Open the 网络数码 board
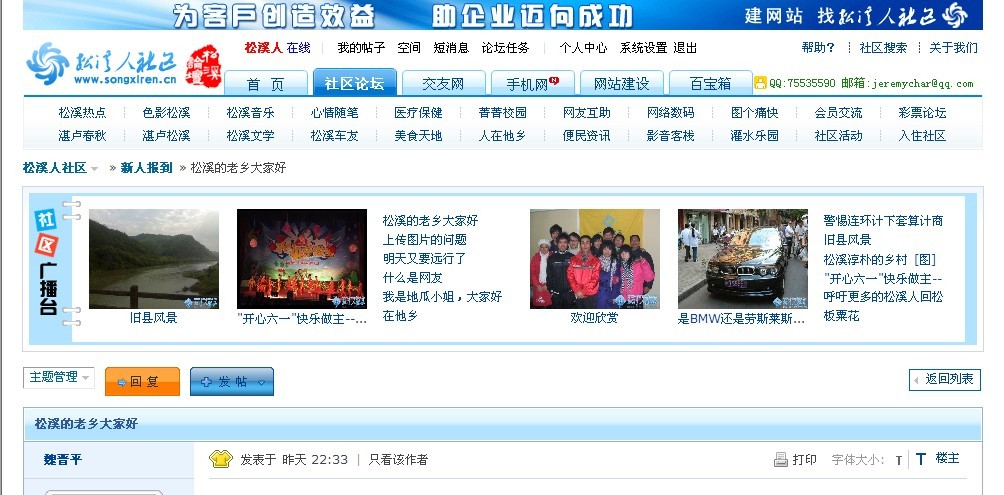 tap(670, 113)
